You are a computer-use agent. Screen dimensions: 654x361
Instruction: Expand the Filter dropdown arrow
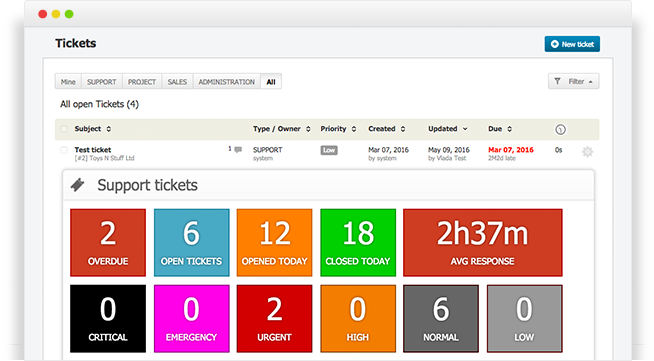click(591, 82)
